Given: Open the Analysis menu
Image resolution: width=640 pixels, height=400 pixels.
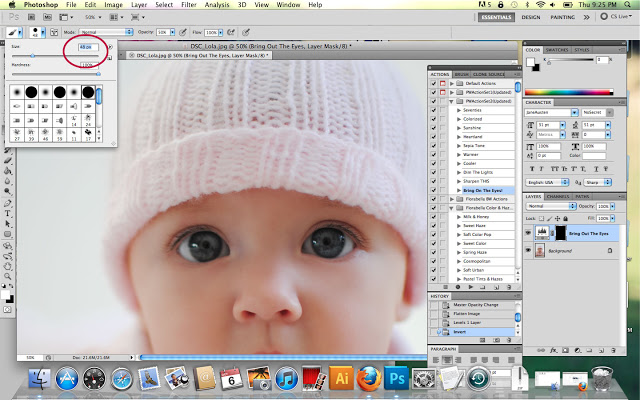Looking at the screenshot, I should (217, 4).
